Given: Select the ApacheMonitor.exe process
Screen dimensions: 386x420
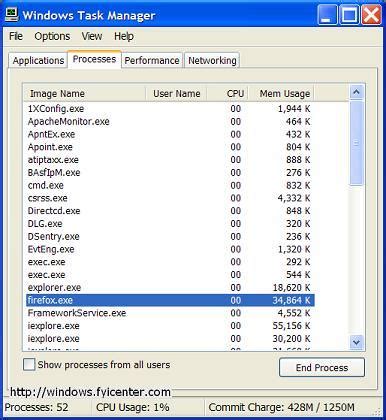Looking at the screenshot, I should tap(170, 121).
